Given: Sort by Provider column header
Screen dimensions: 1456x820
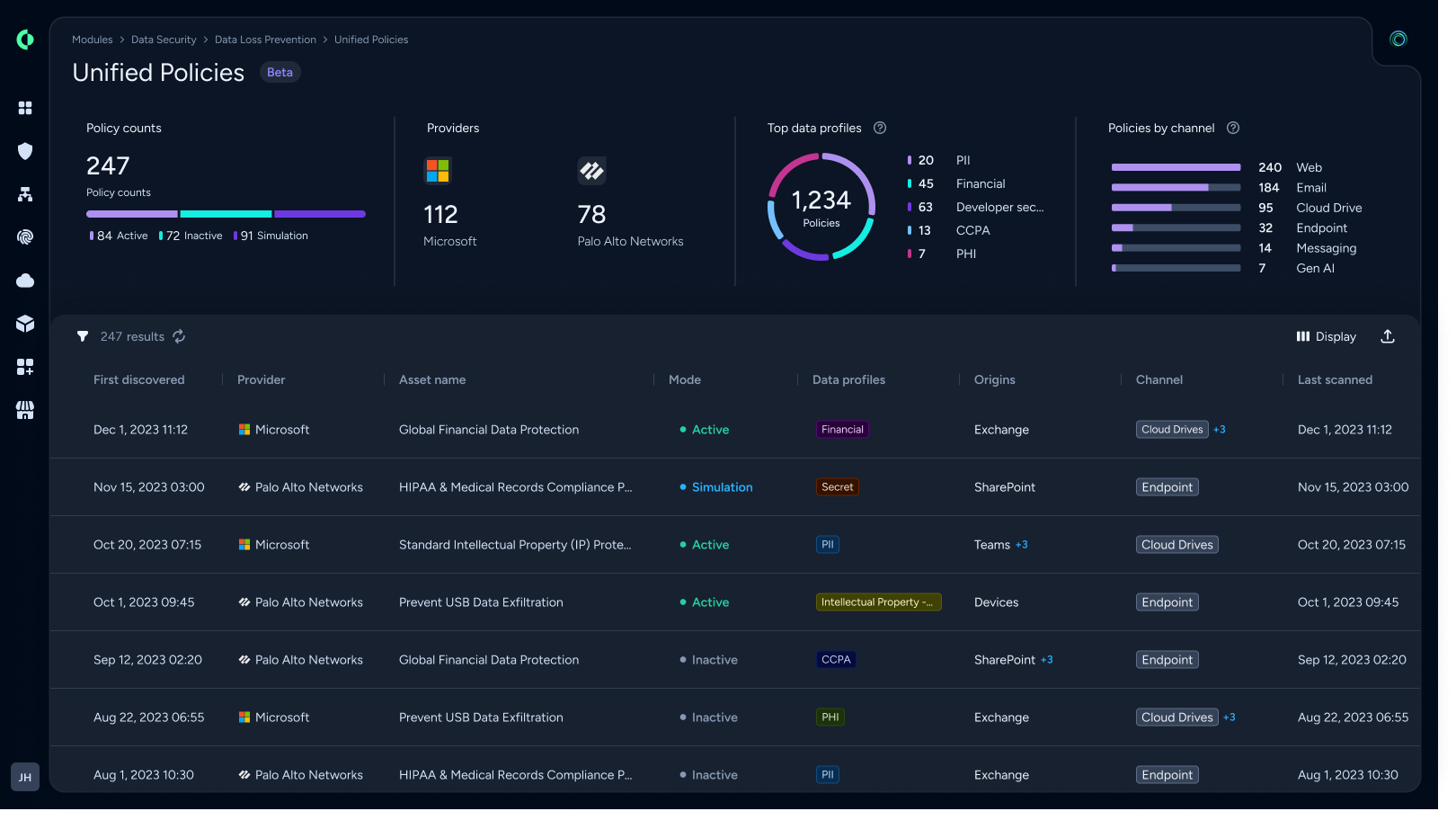Looking at the screenshot, I should pos(264,385).
